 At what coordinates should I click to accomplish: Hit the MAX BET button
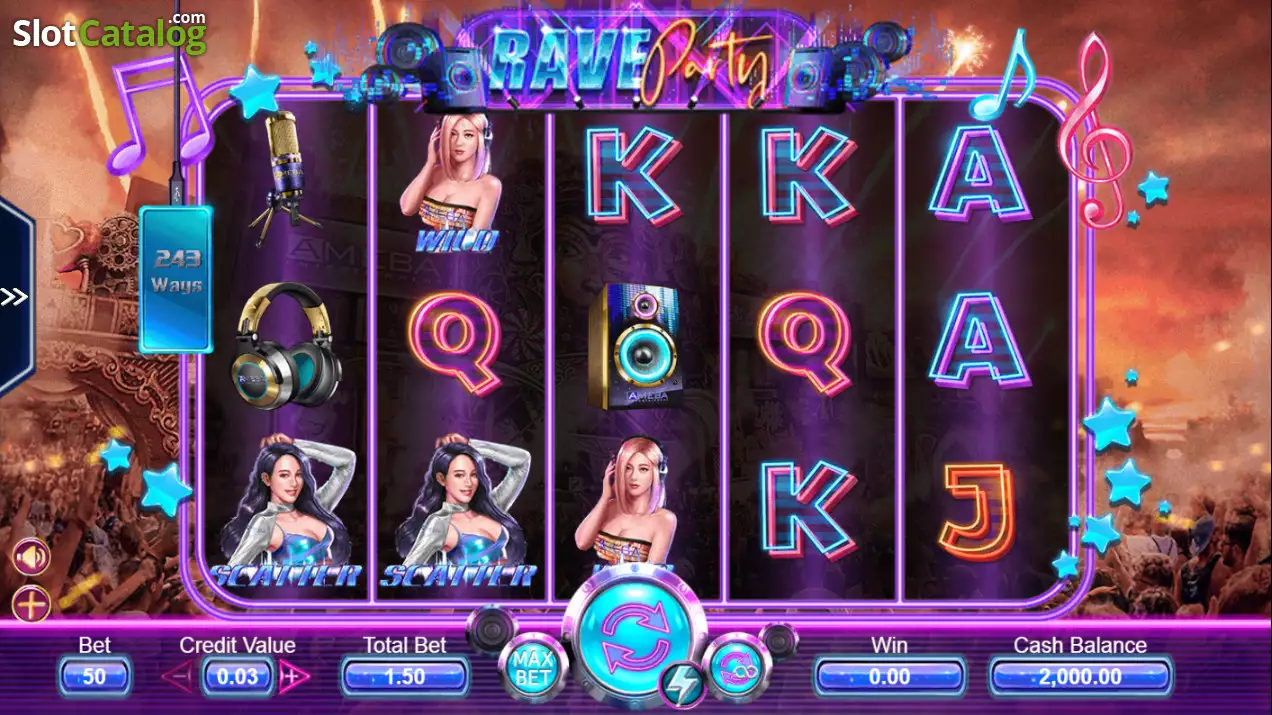(x=533, y=667)
